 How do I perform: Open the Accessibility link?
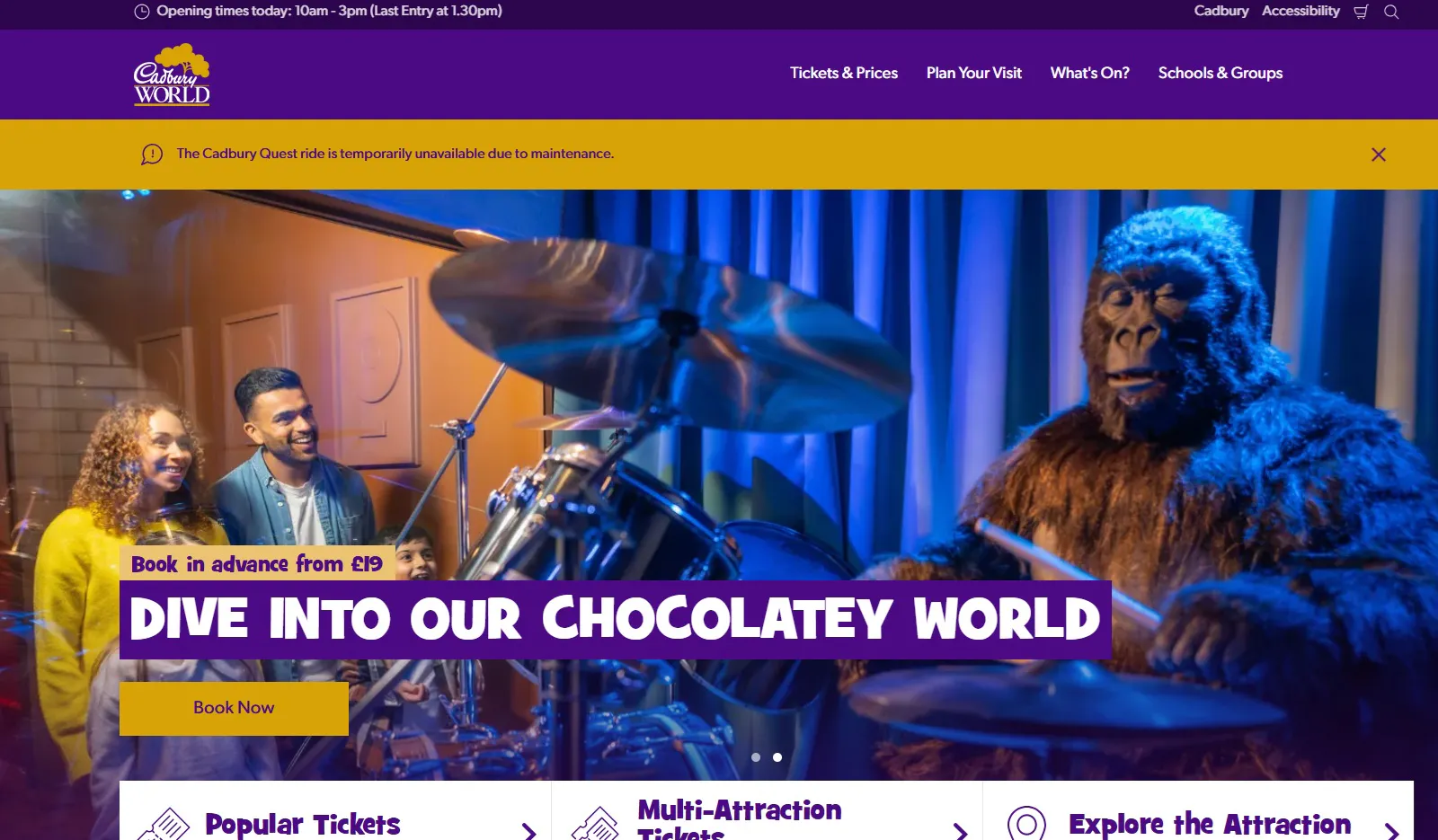pos(1300,11)
